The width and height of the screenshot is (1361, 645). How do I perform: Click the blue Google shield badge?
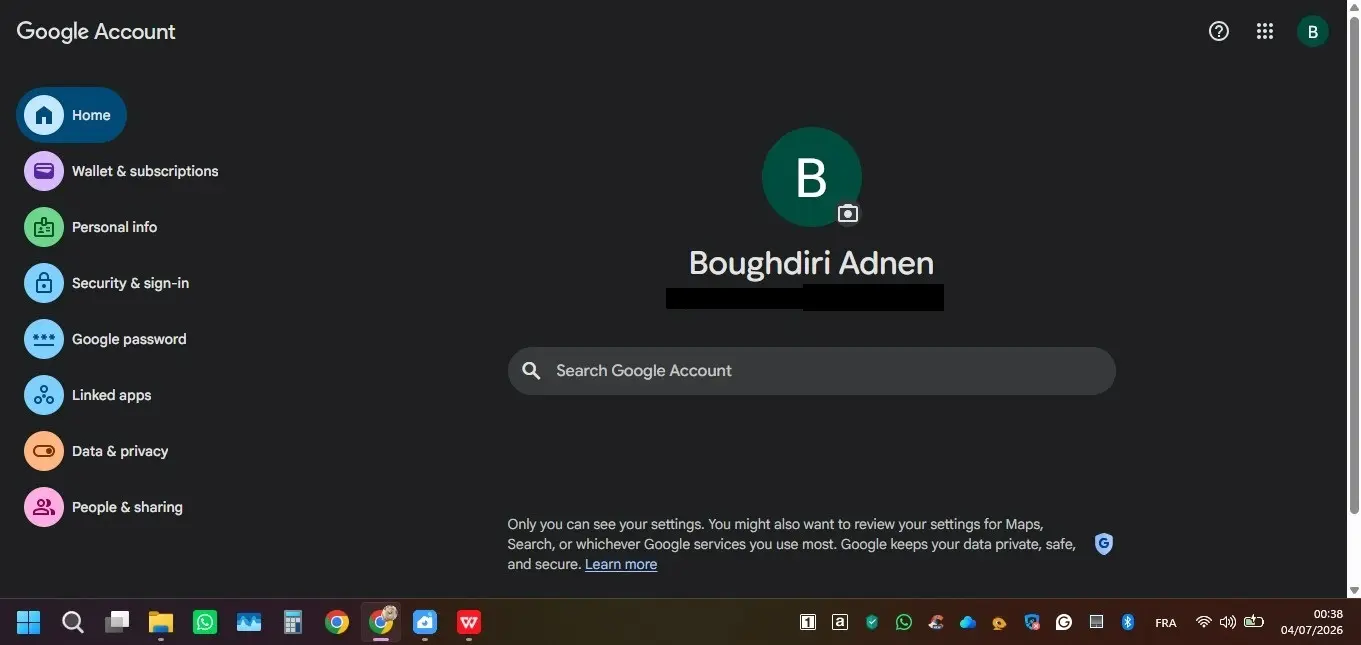tap(1103, 544)
